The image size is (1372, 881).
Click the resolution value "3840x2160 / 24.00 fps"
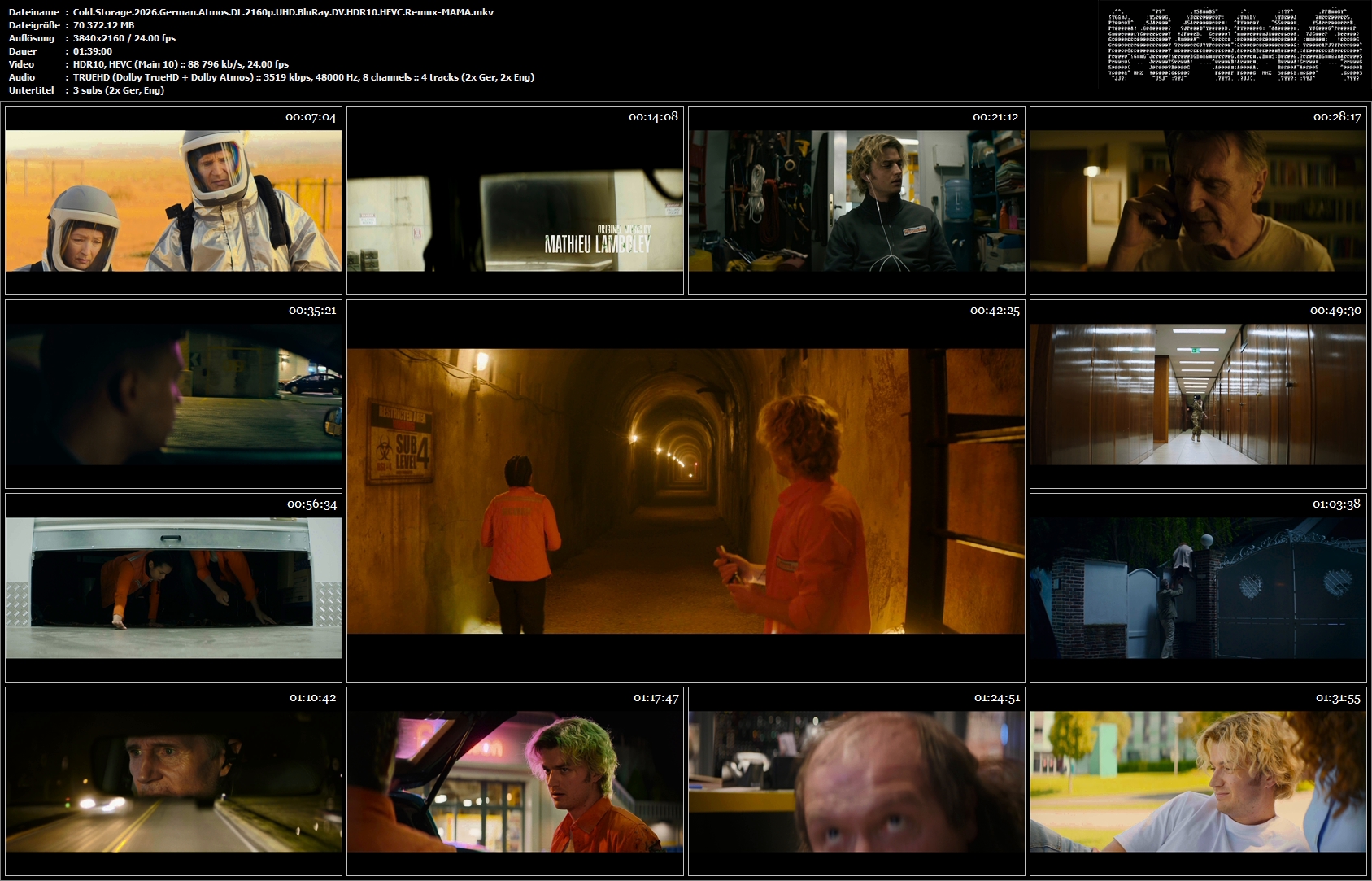tap(124, 38)
